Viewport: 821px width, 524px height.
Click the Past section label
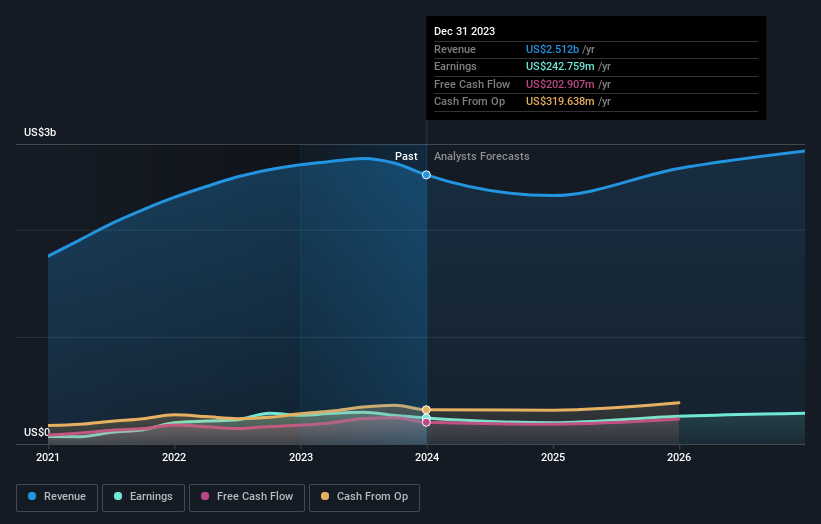406,156
